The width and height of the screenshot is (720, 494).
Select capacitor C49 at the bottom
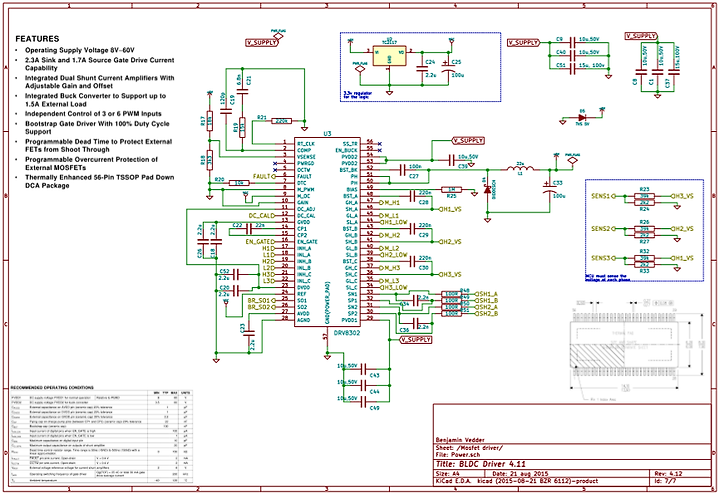tap(364, 402)
